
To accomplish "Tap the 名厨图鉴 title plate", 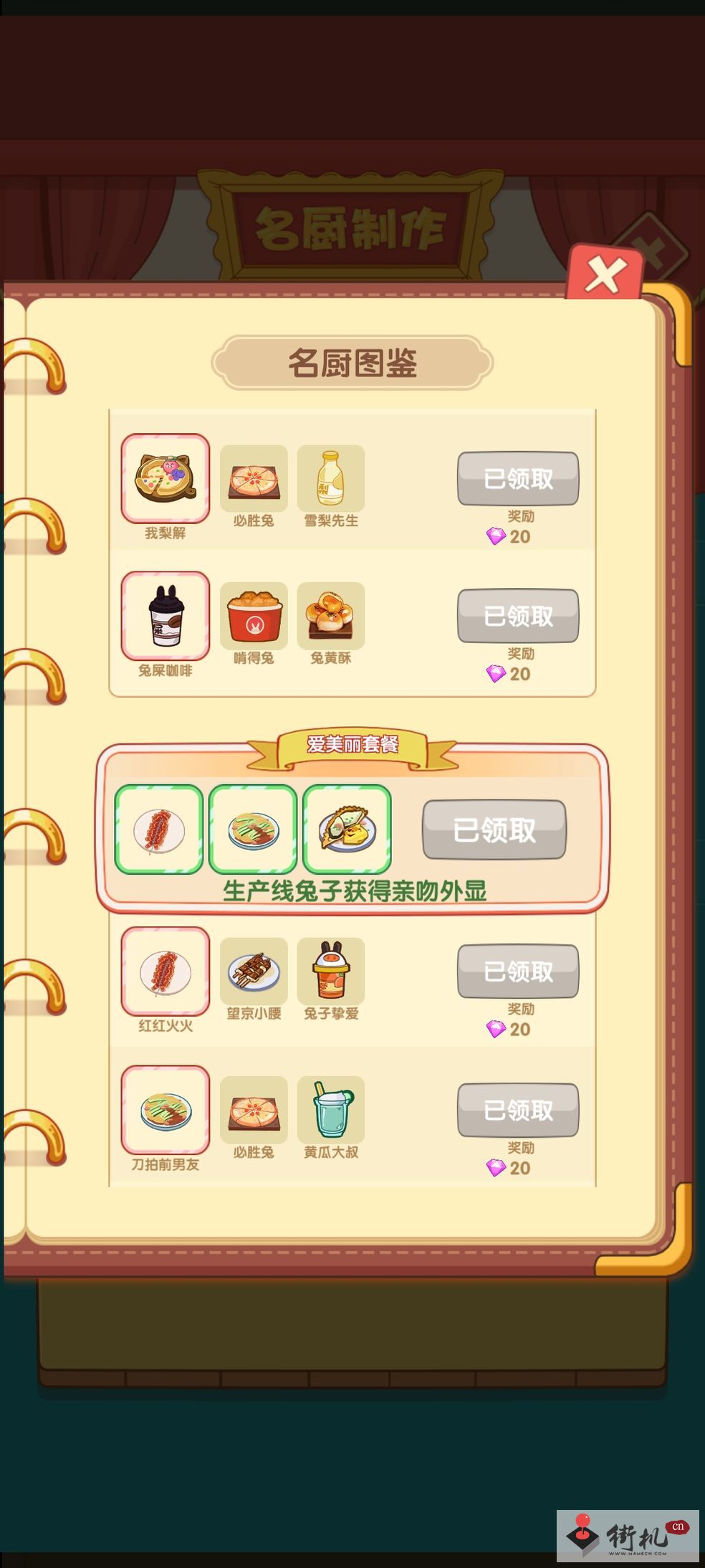I will coord(352,363).
